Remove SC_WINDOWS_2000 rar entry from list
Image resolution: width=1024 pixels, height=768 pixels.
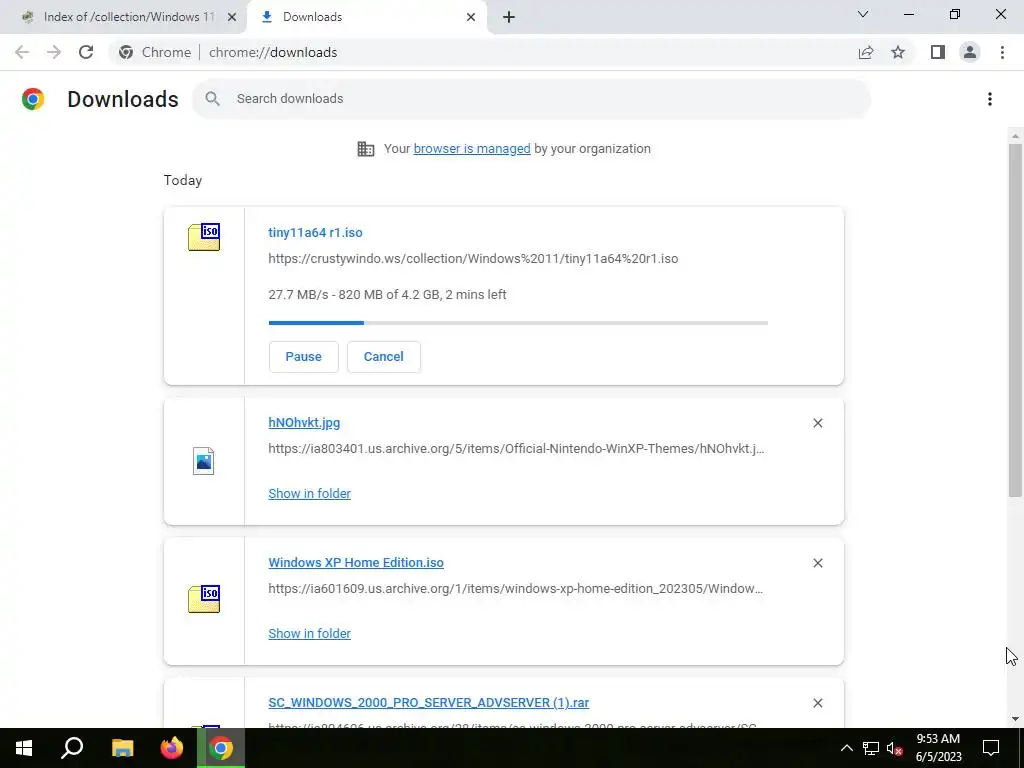pyautogui.click(x=817, y=703)
